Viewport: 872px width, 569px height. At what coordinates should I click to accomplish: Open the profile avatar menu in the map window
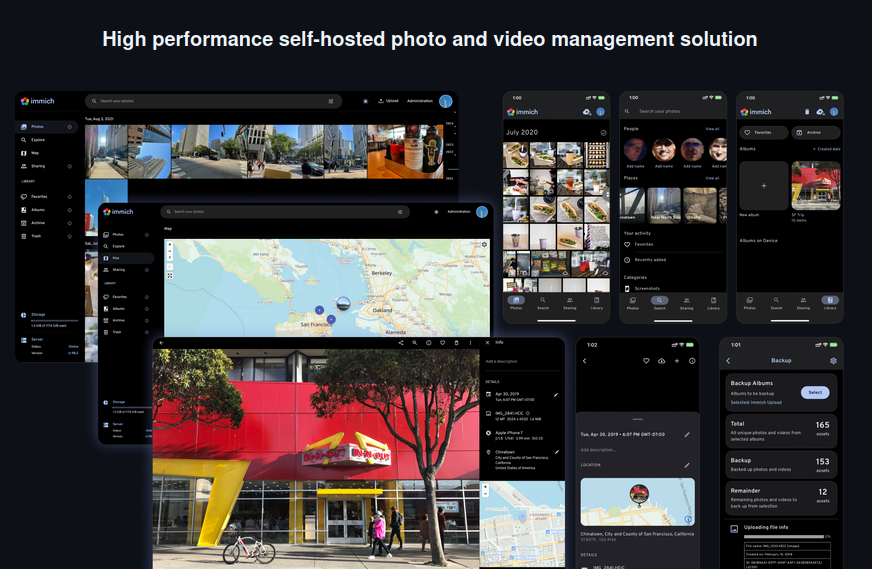(482, 212)
